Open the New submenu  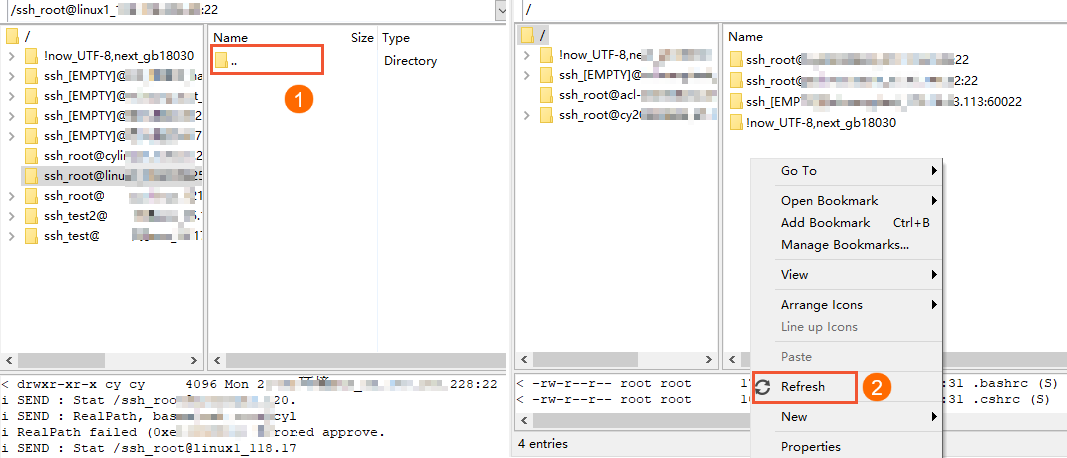(848, 416)
